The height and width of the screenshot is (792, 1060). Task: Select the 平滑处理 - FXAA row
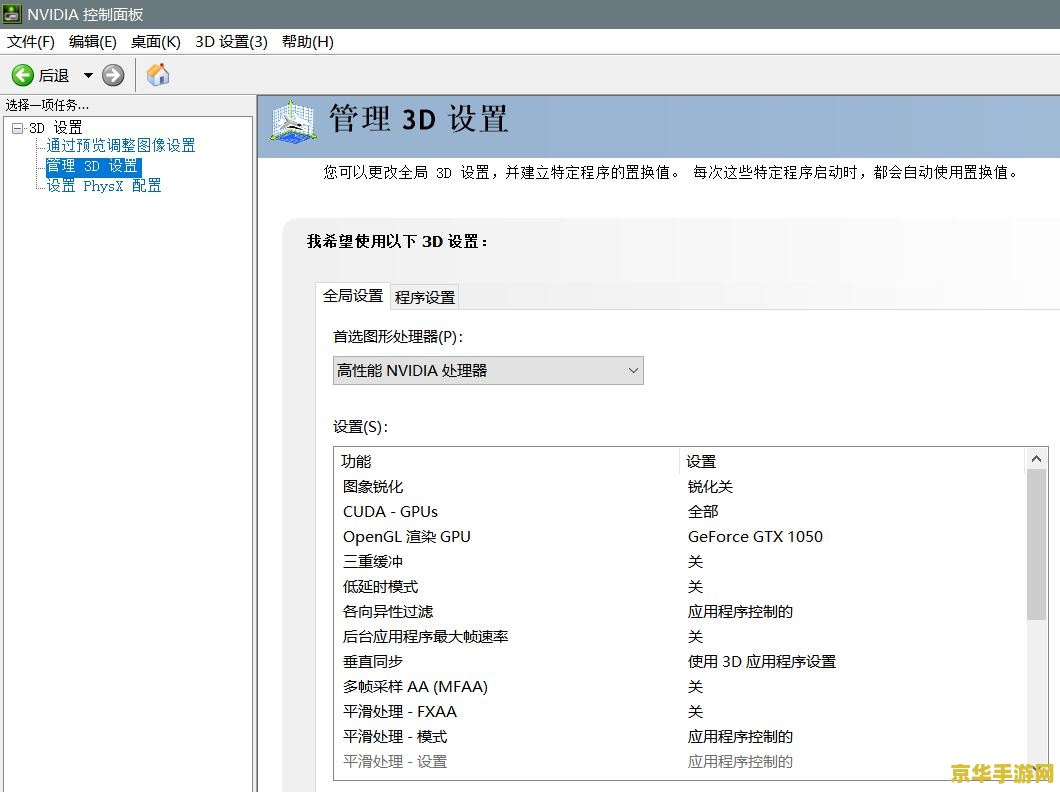tap(680, 712)
